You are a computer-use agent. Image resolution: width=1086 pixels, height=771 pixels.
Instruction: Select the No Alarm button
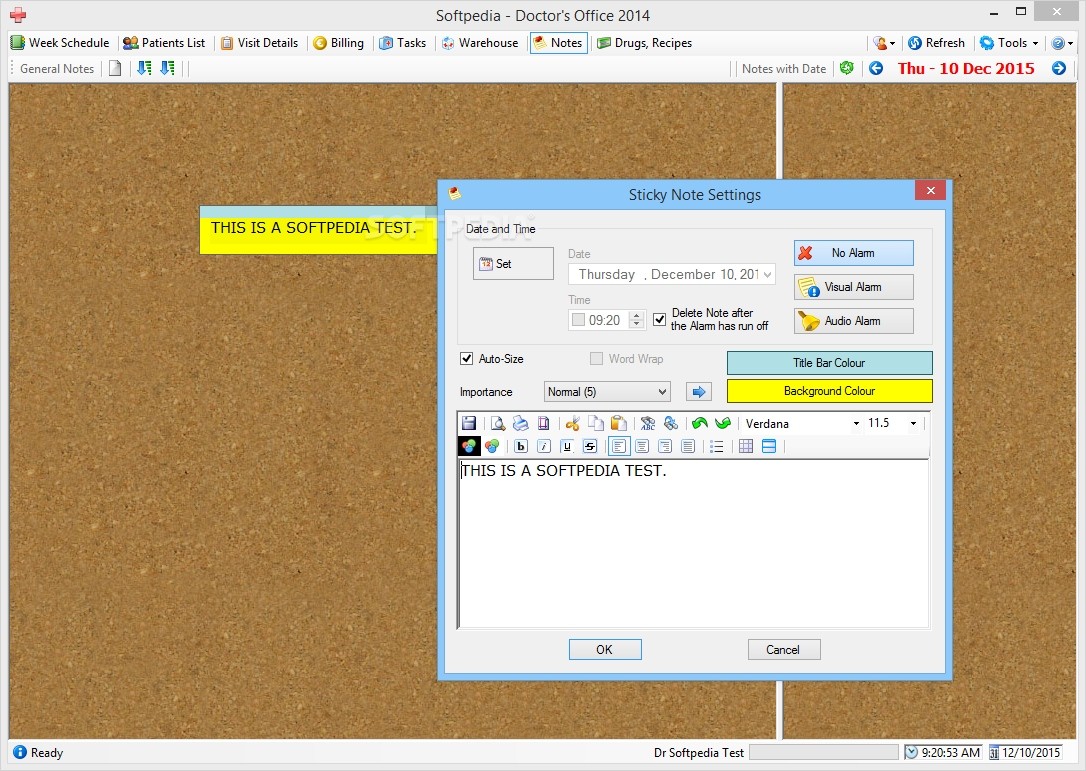853,253
